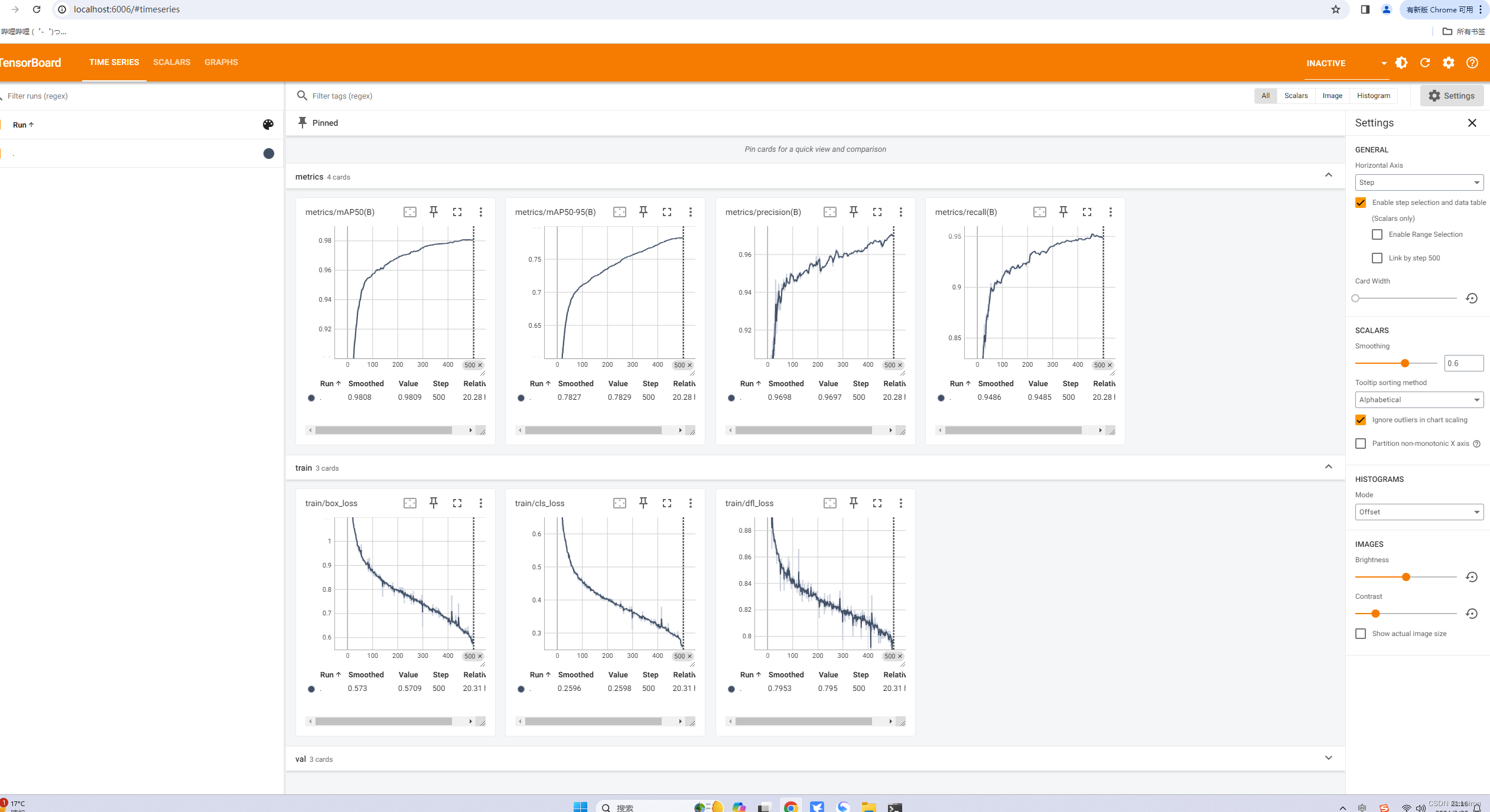Screen dimensions: 1490x812
Task: Click the Filter tags regex input field
Action: pos(780,95)
